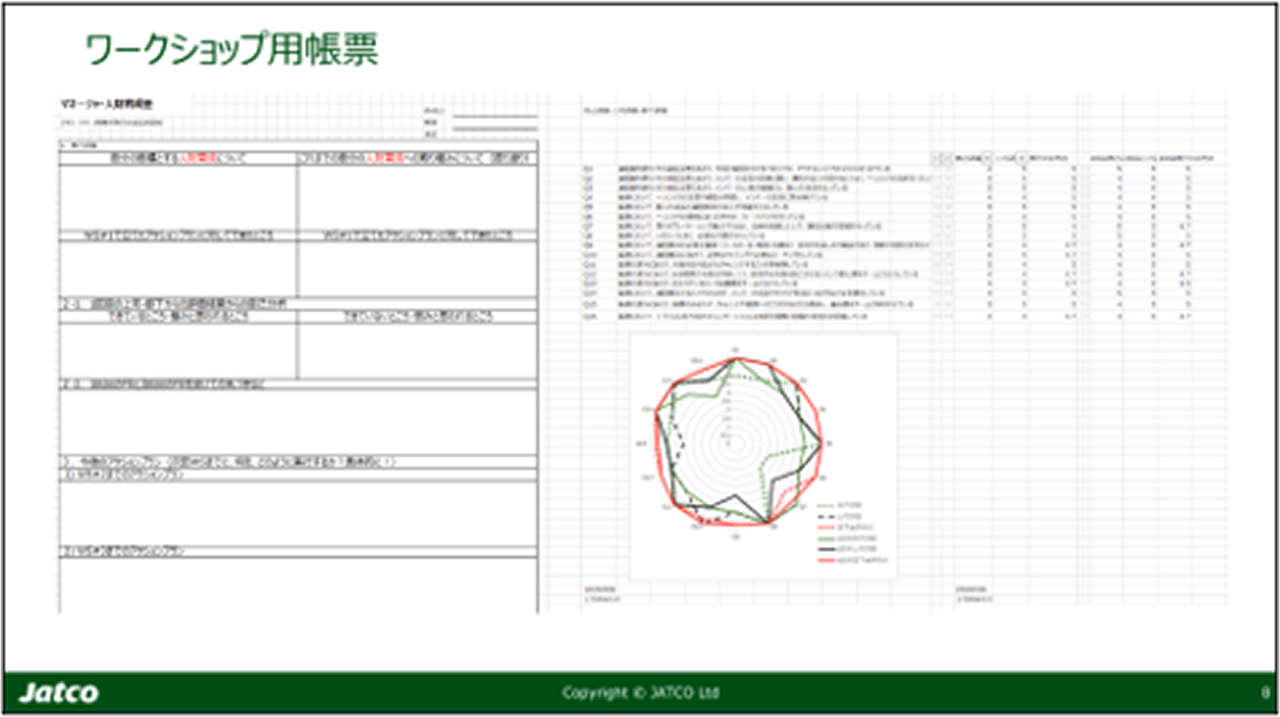Select the Q1 row in the question table
Image resolution: width=1280 pixels, height=717 pixels.
click(x=888, y=169)
